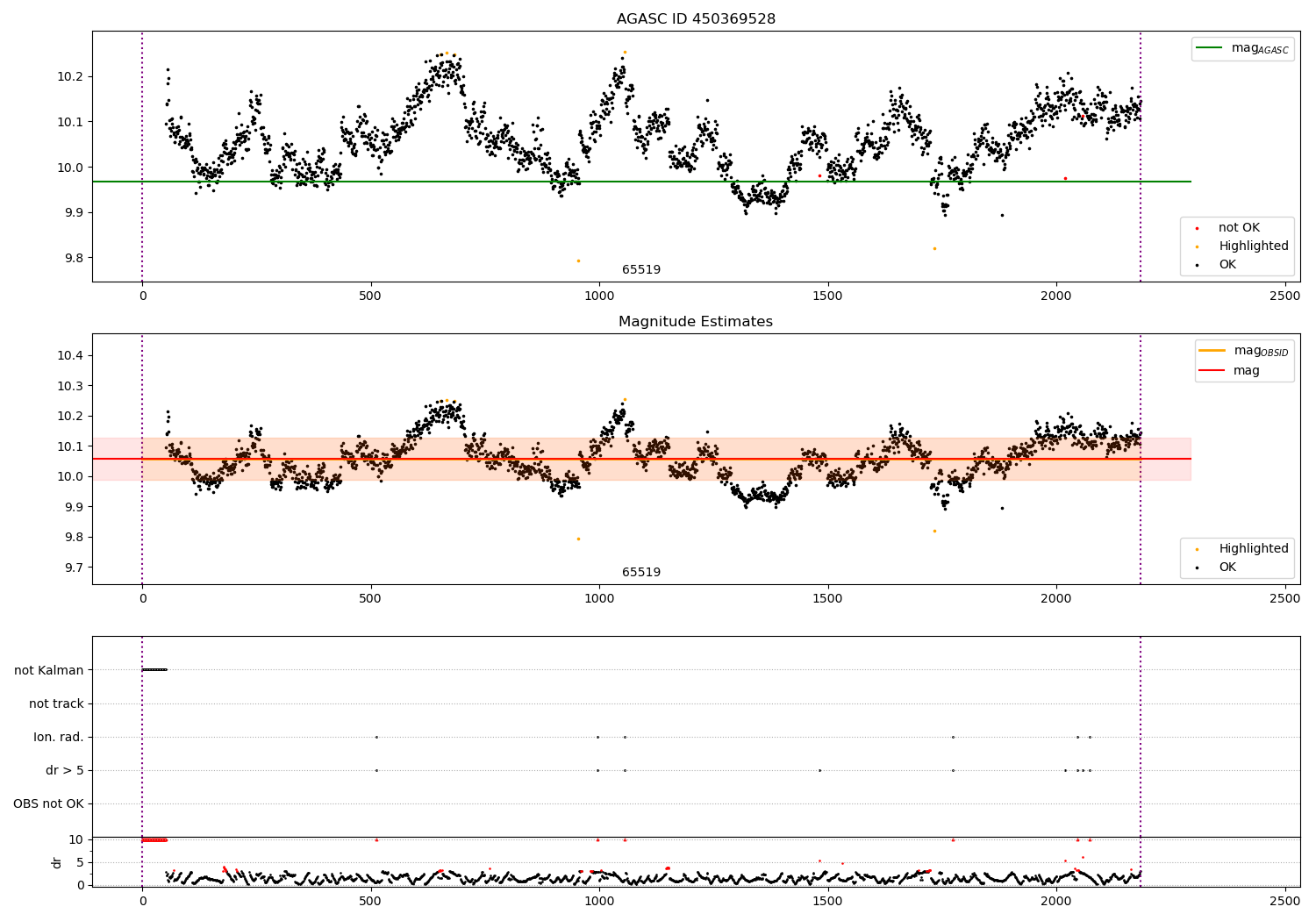Click the orange highlighted outlier point near 9.8 in top plot
1316x921 pixels.
(578, 261)
